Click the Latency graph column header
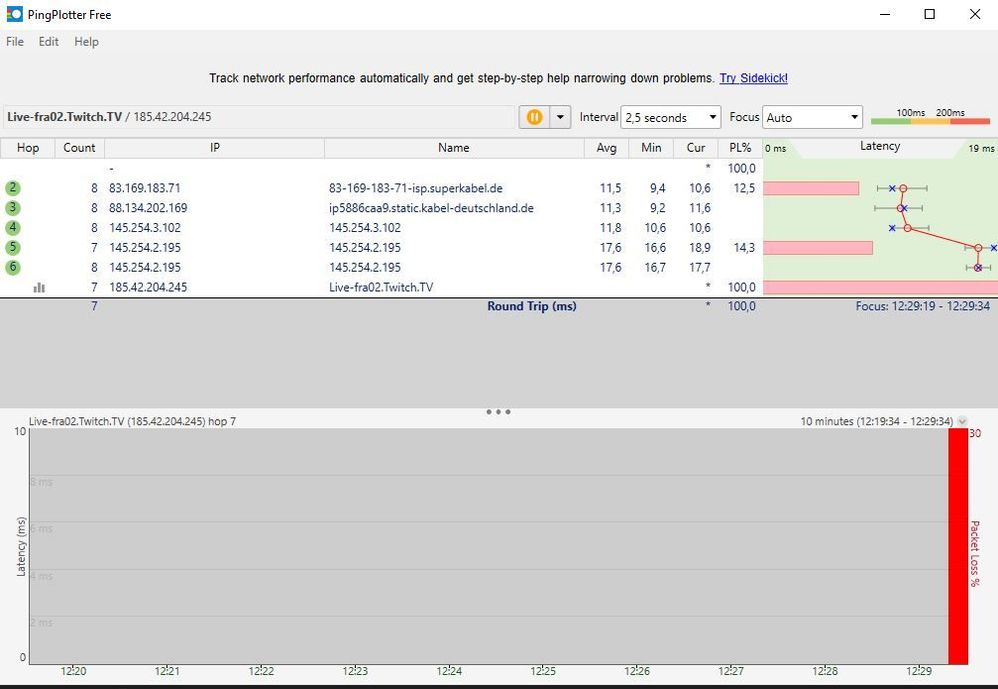 880,146
